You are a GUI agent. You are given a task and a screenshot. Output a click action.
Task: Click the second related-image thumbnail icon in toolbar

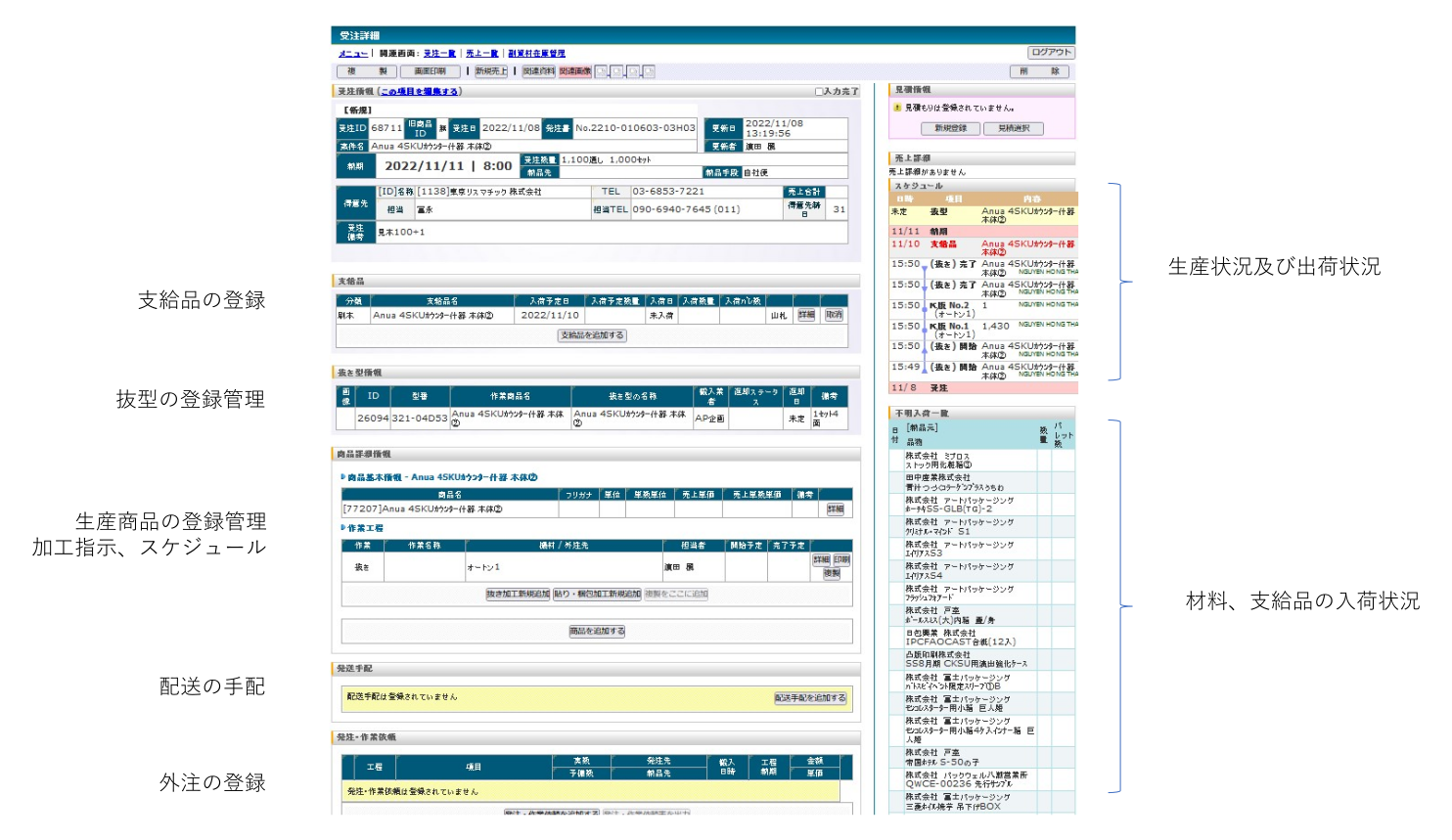[617, 71]
